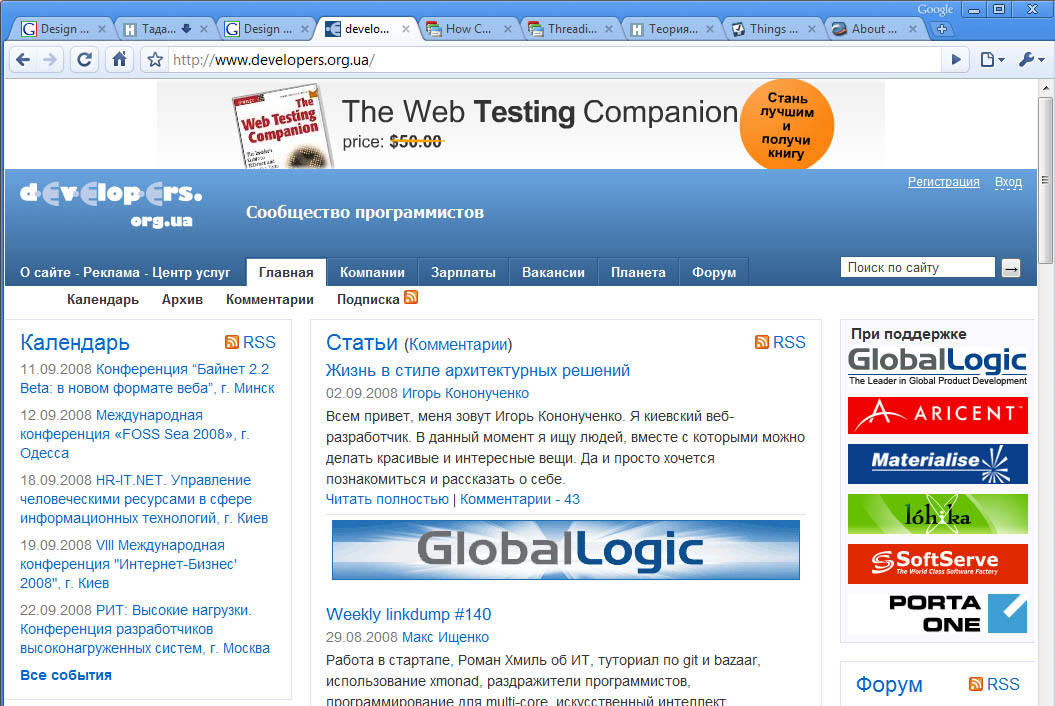Open 'Комментарии - 43' link

coord(519,499)
